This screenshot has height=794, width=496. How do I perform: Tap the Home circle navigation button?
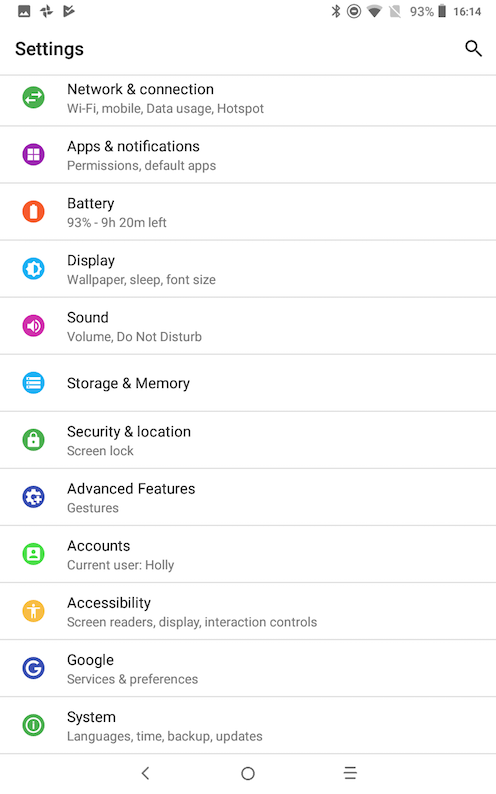pos(248,773)
